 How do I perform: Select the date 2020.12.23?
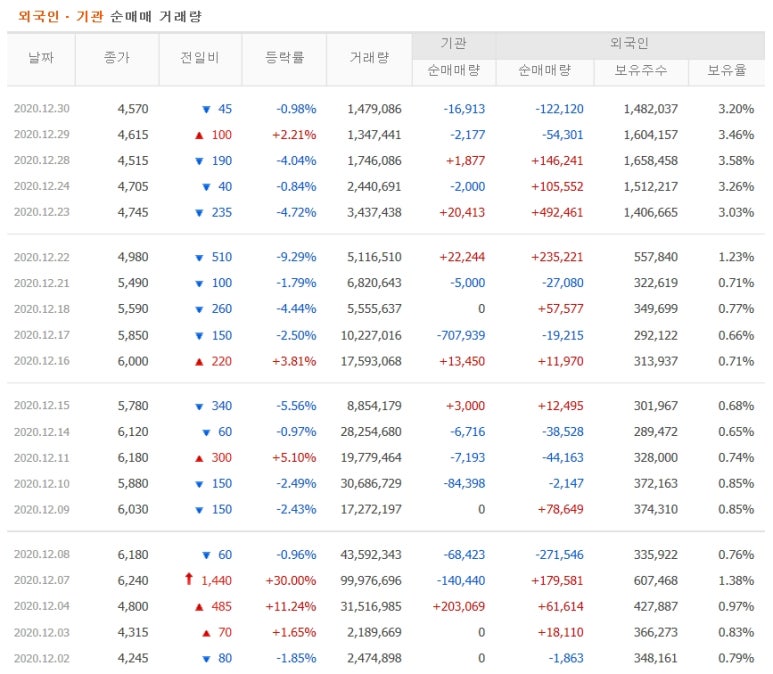coord(42,213)
